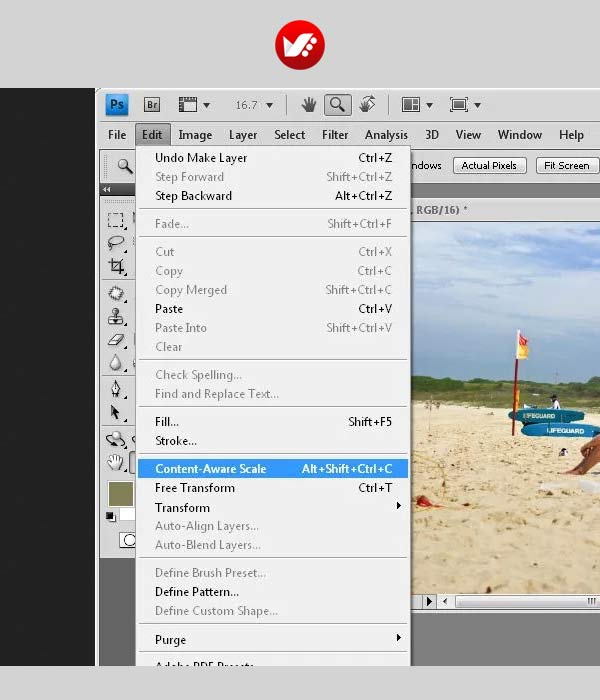Select the 3D Rotate tool
Viewport: 600px width, 700px height.
click(116, 439)
